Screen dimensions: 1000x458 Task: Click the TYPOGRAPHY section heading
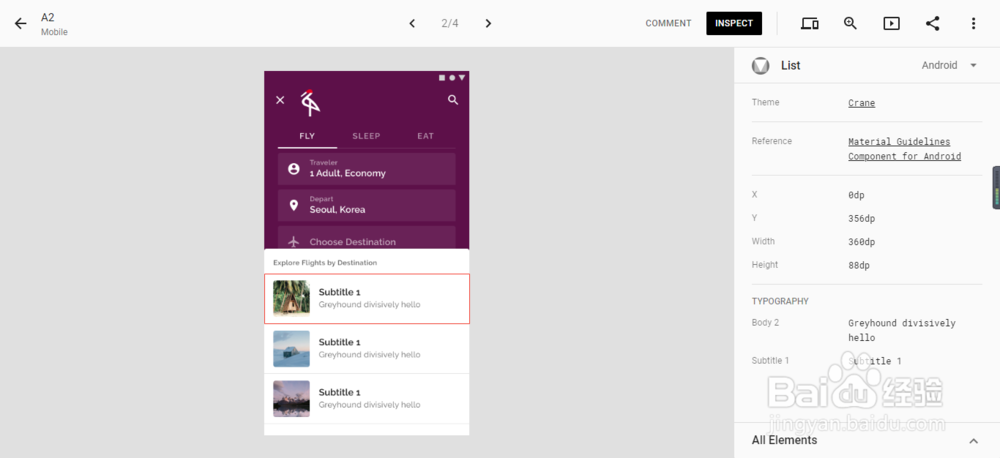coord(780,301)
